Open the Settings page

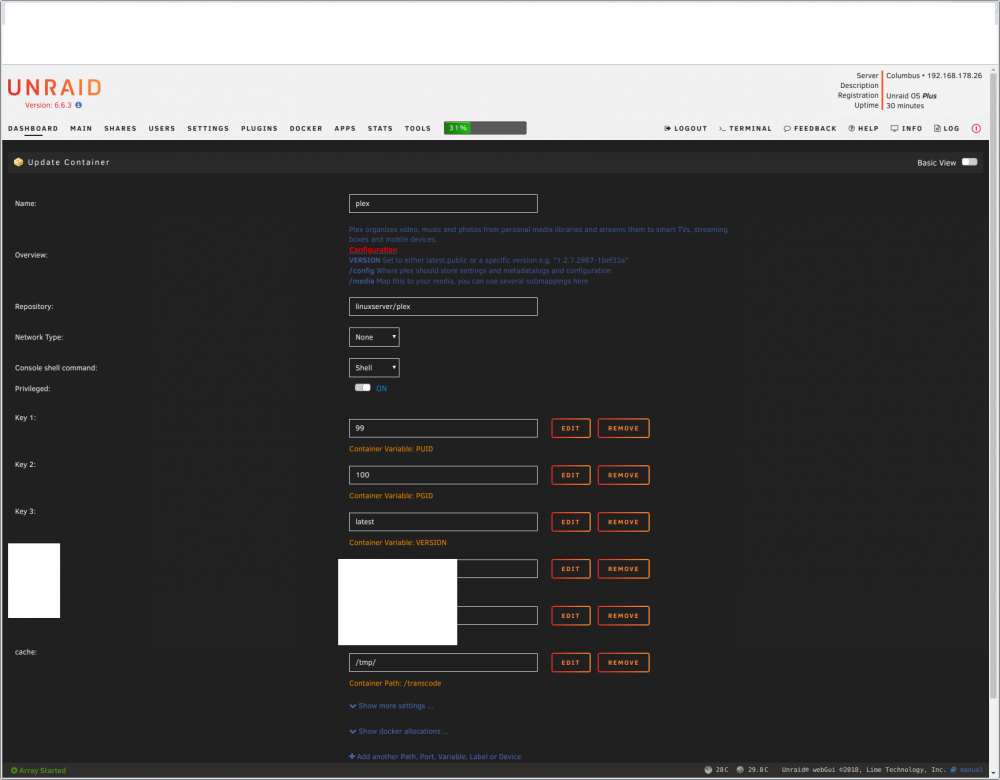coord(208,128)
